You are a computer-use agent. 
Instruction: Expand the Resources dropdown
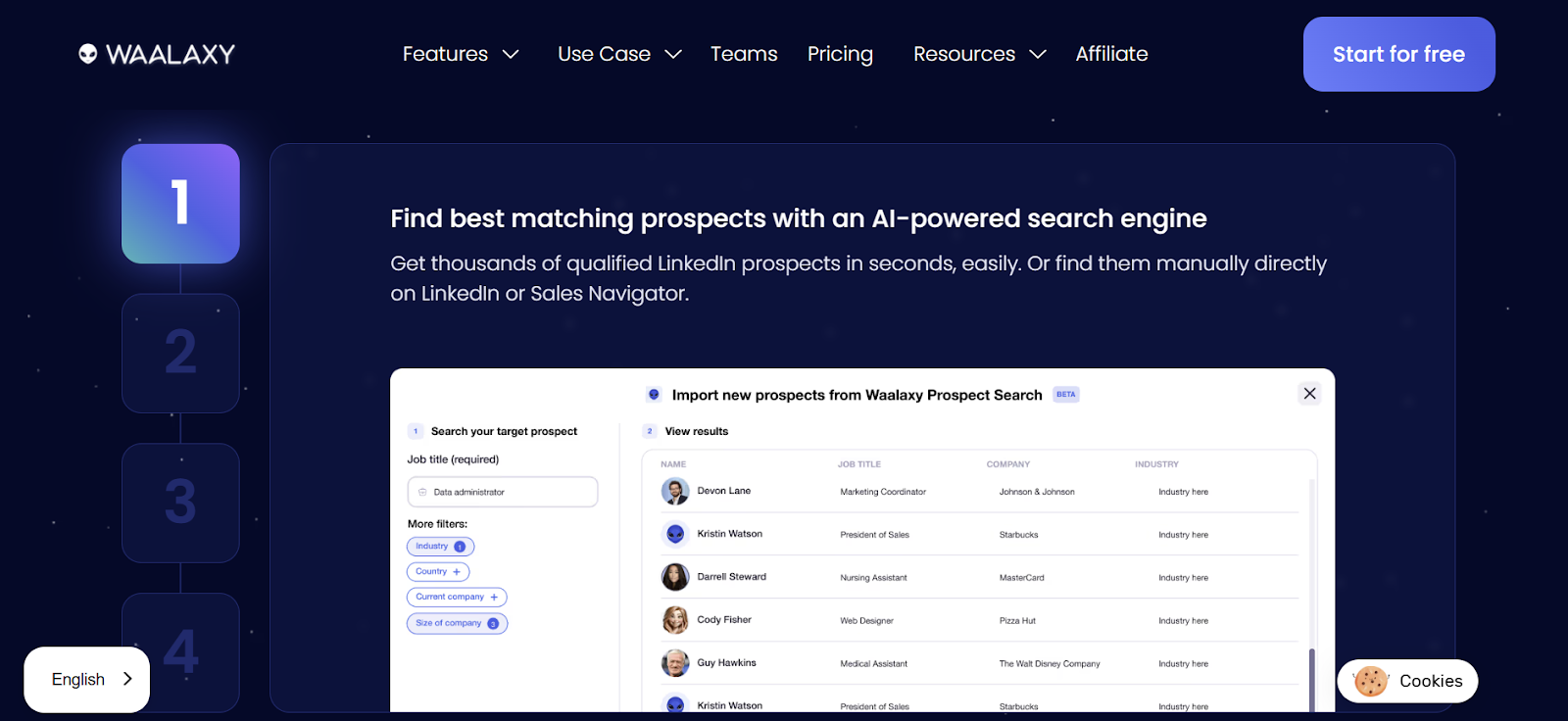980,54
